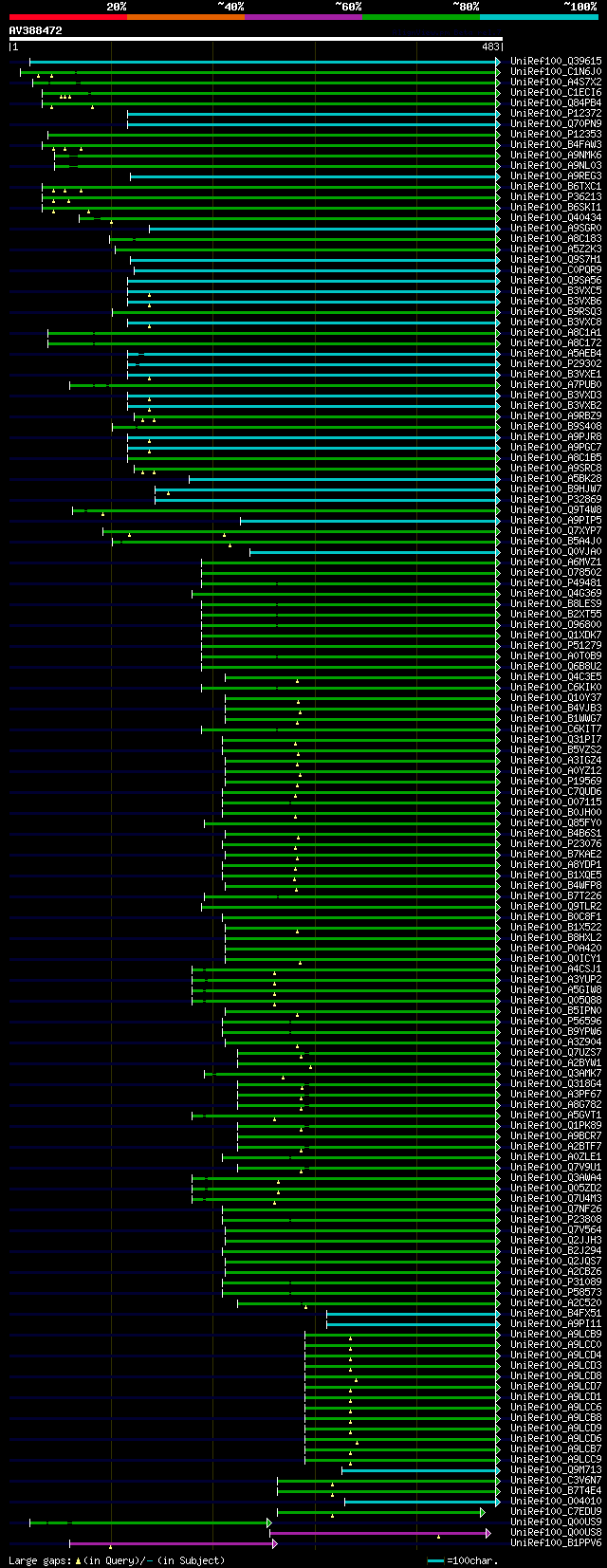Open hit UniRef100_A4S7X2

pyautogui.click(x=556, y=83)
